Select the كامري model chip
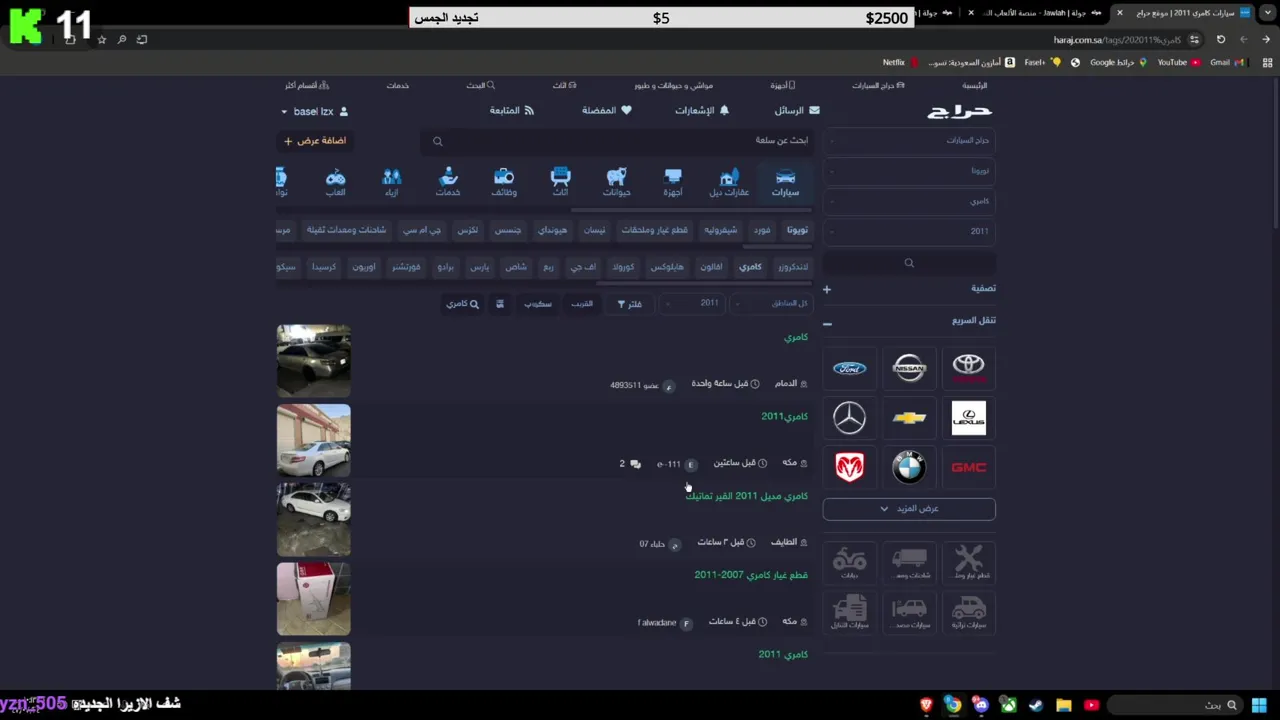 [x=750, y=267]
